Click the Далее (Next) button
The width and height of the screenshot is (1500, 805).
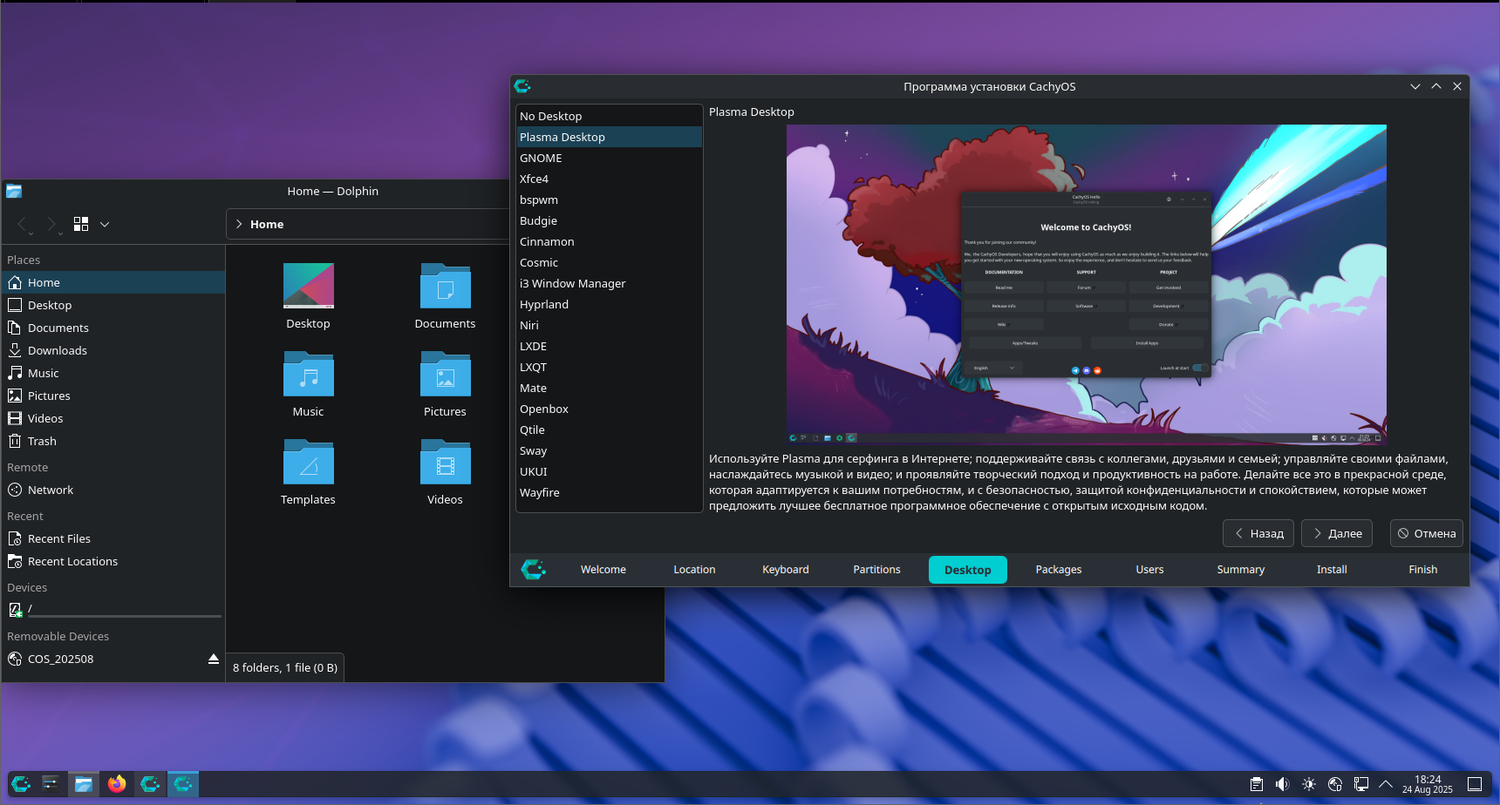tap(1336, 533)
